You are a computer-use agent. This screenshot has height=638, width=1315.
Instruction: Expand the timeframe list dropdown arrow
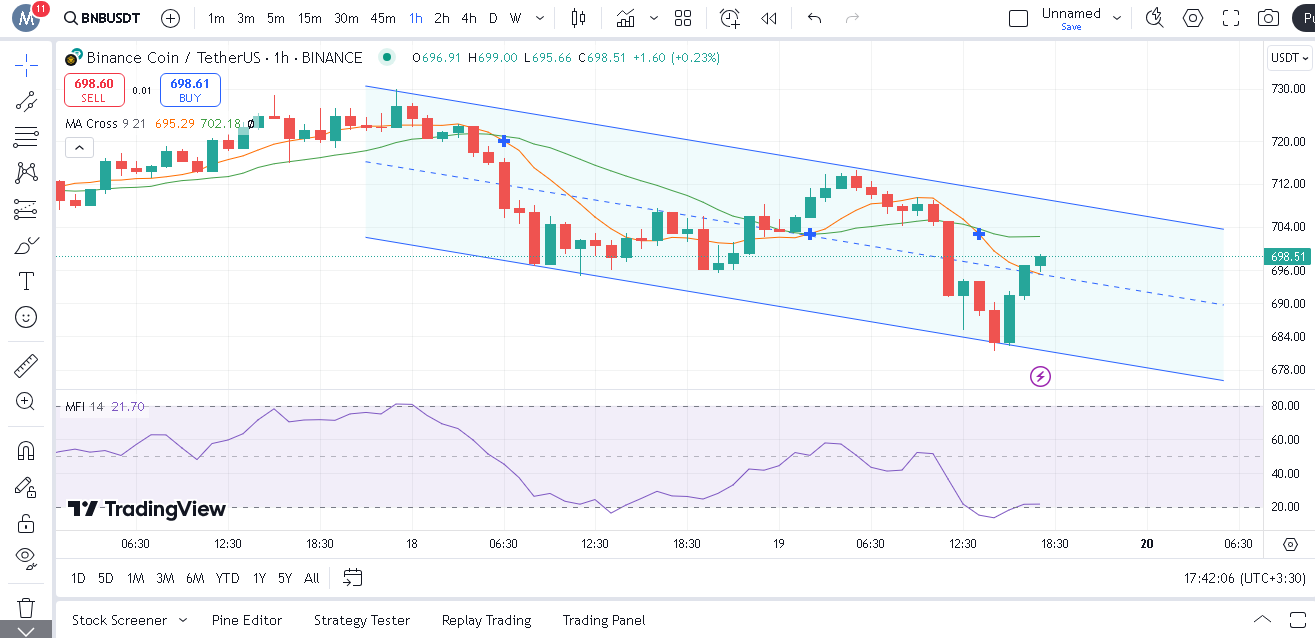[541, 18]
